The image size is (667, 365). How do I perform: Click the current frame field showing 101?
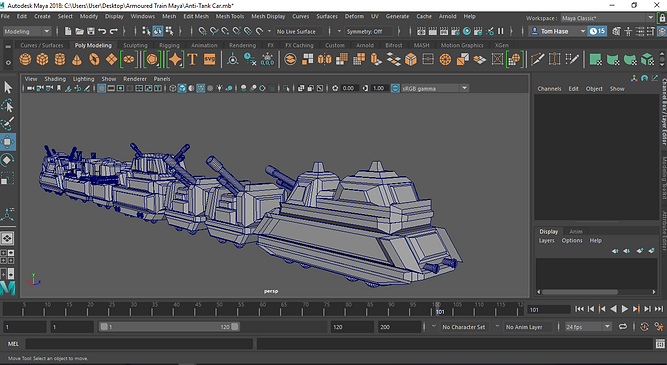point(548,310)
